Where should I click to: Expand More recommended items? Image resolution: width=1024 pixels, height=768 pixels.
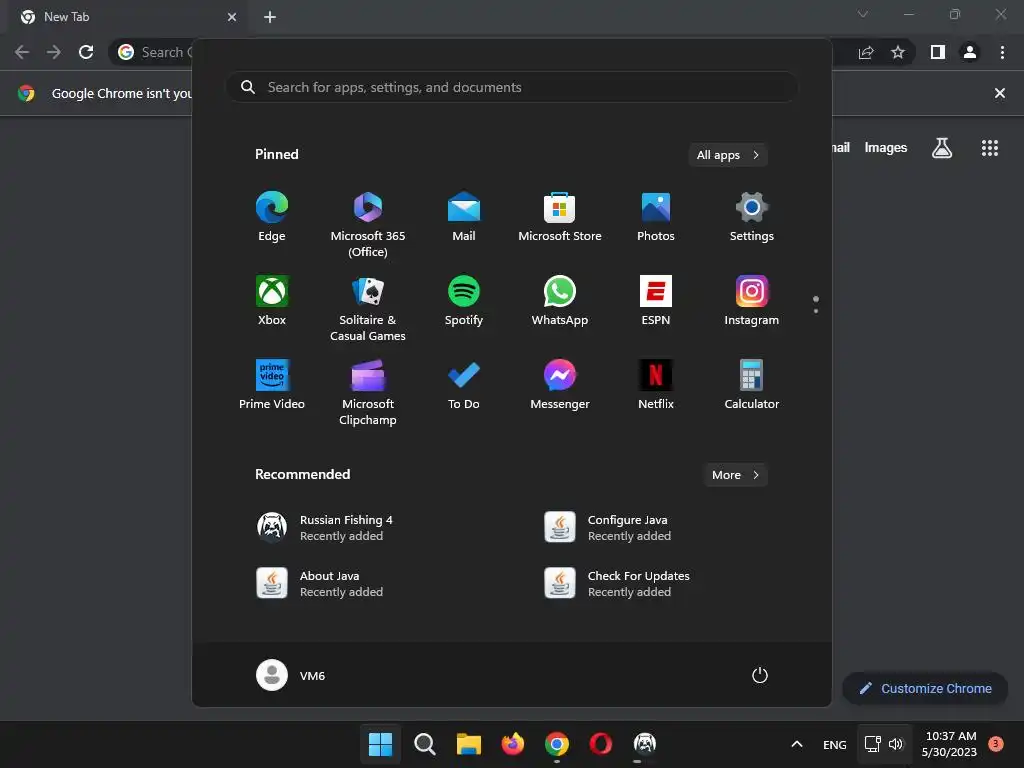click(735, 475)
